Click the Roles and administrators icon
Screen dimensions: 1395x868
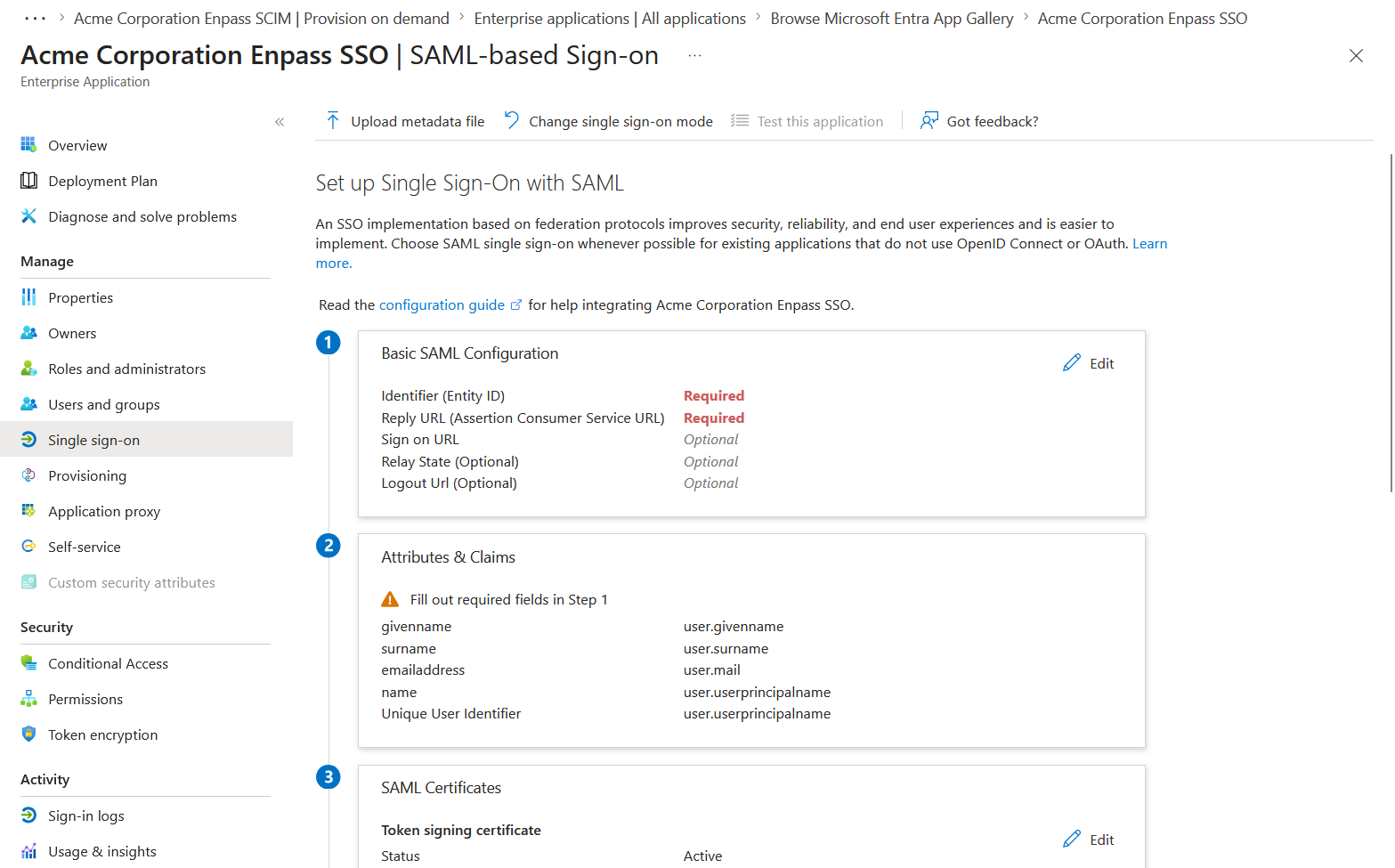tap(28, 369)
